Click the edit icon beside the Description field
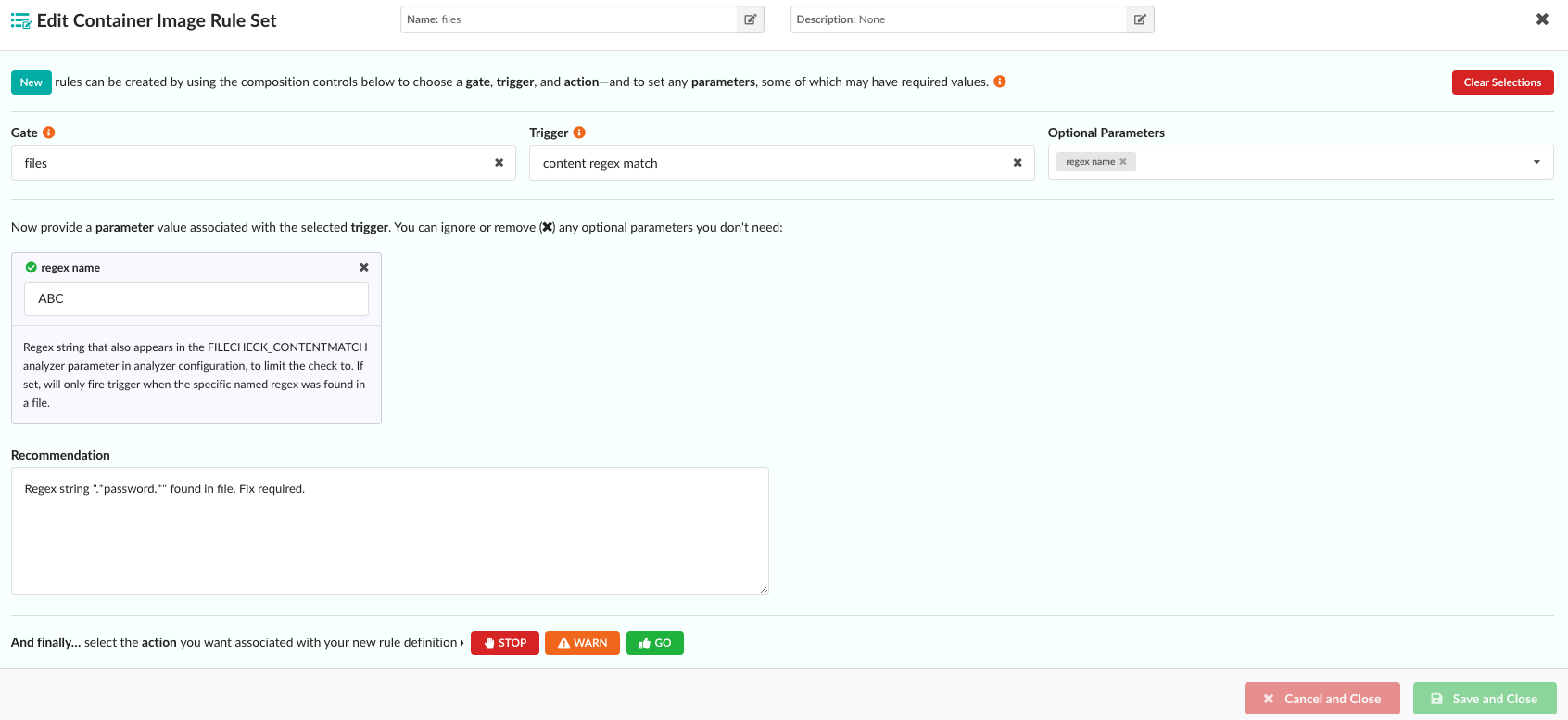1568x720 pixels. click(x=1140, y=19)
